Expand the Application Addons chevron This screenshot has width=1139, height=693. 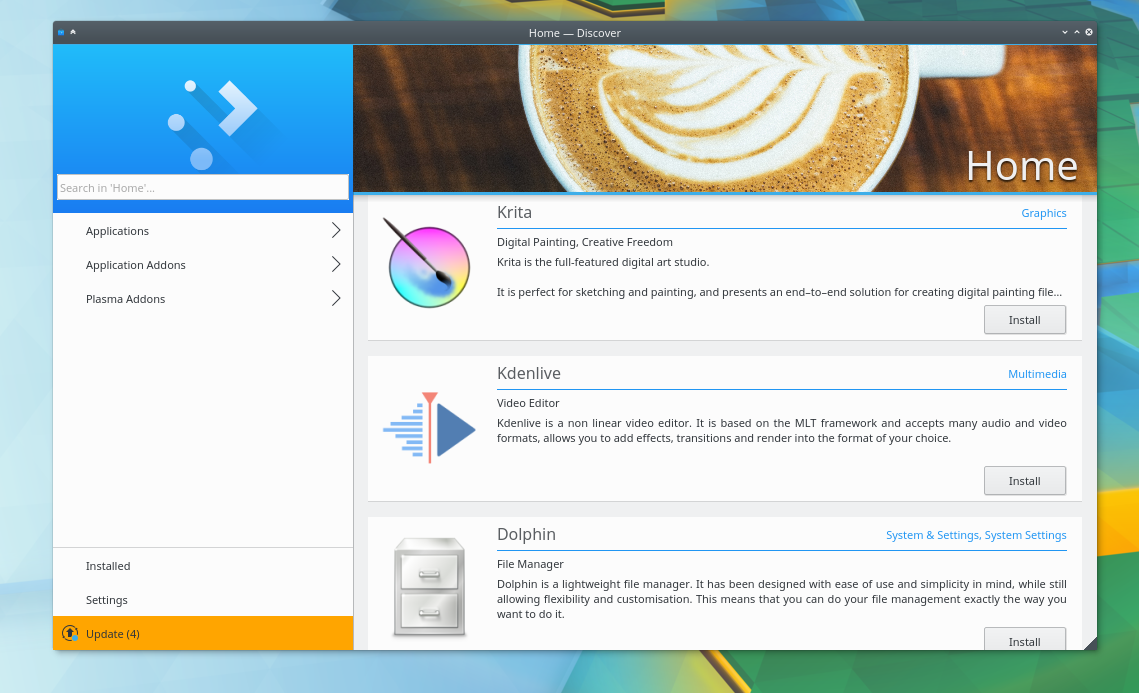pos(336,264)
